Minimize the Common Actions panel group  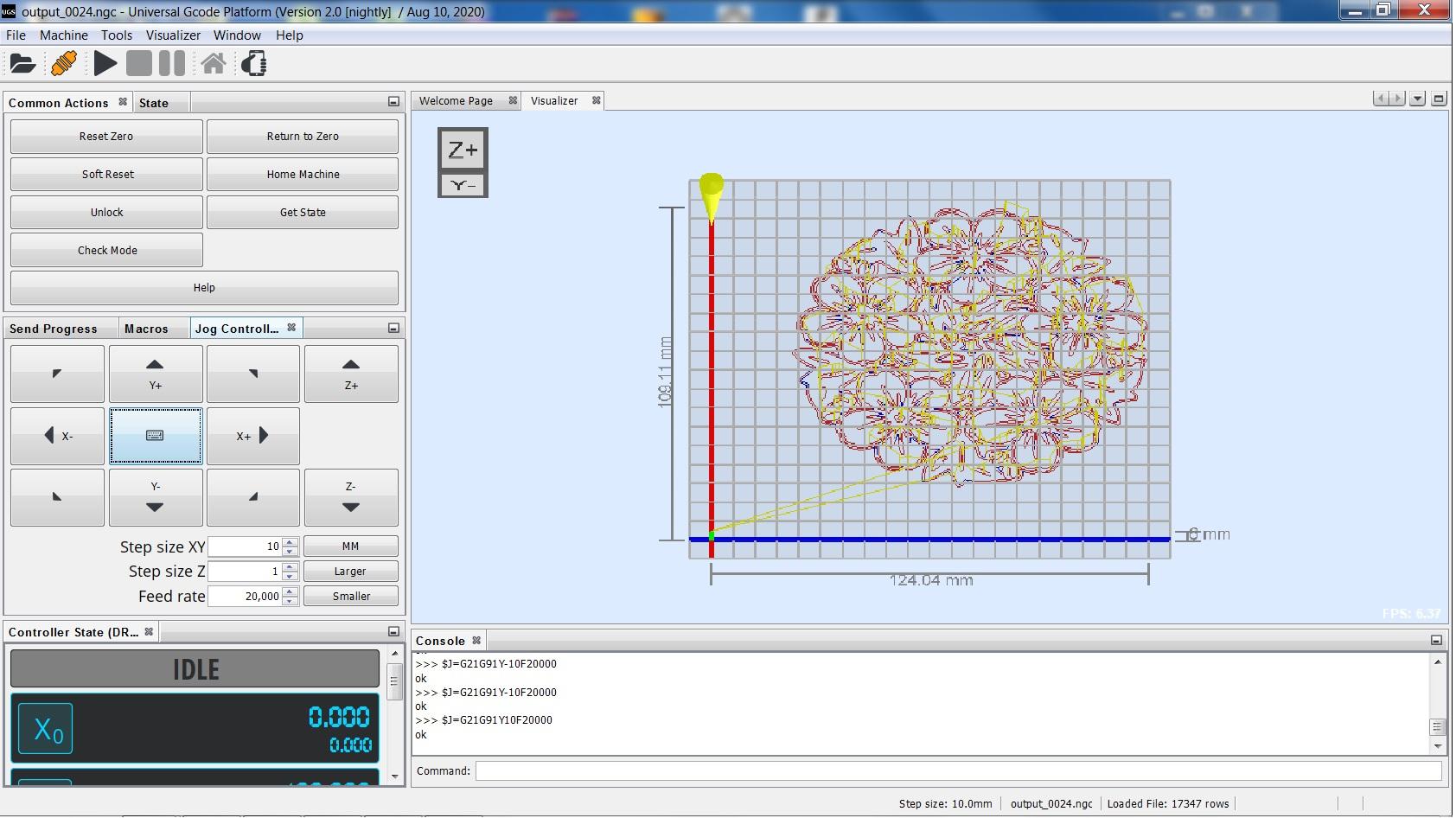(393, 102)
